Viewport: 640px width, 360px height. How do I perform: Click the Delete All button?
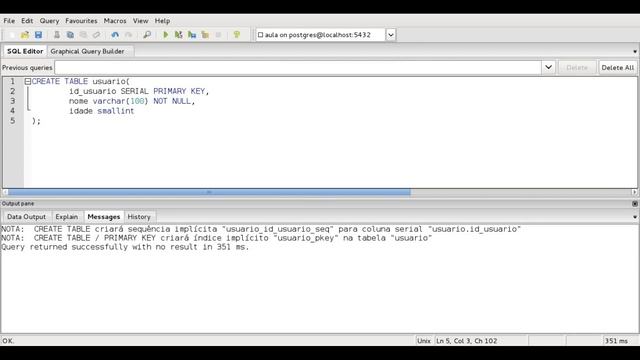[x=618, y=68]
